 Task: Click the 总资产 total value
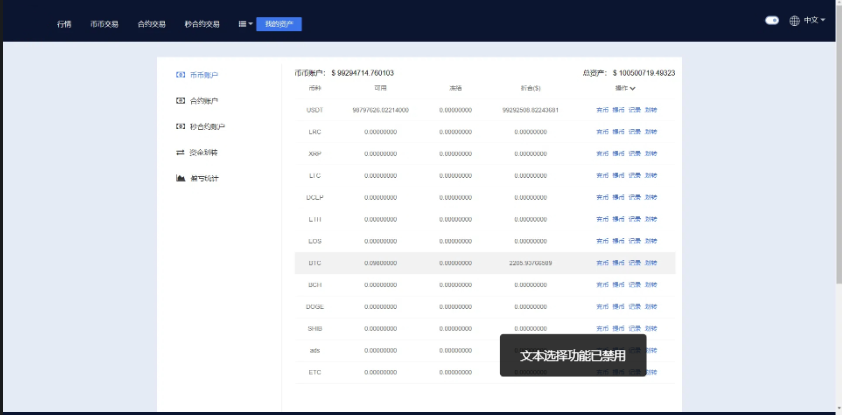point(644,73)
